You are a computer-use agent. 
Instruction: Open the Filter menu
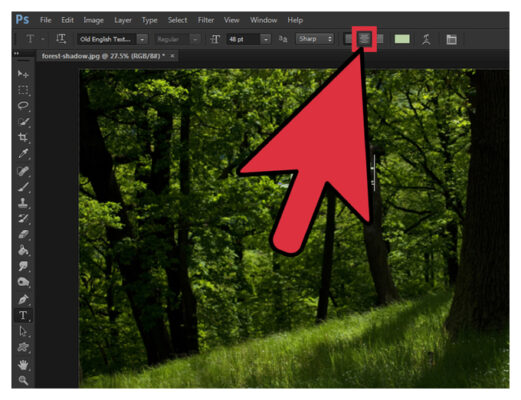pos(206,20)
